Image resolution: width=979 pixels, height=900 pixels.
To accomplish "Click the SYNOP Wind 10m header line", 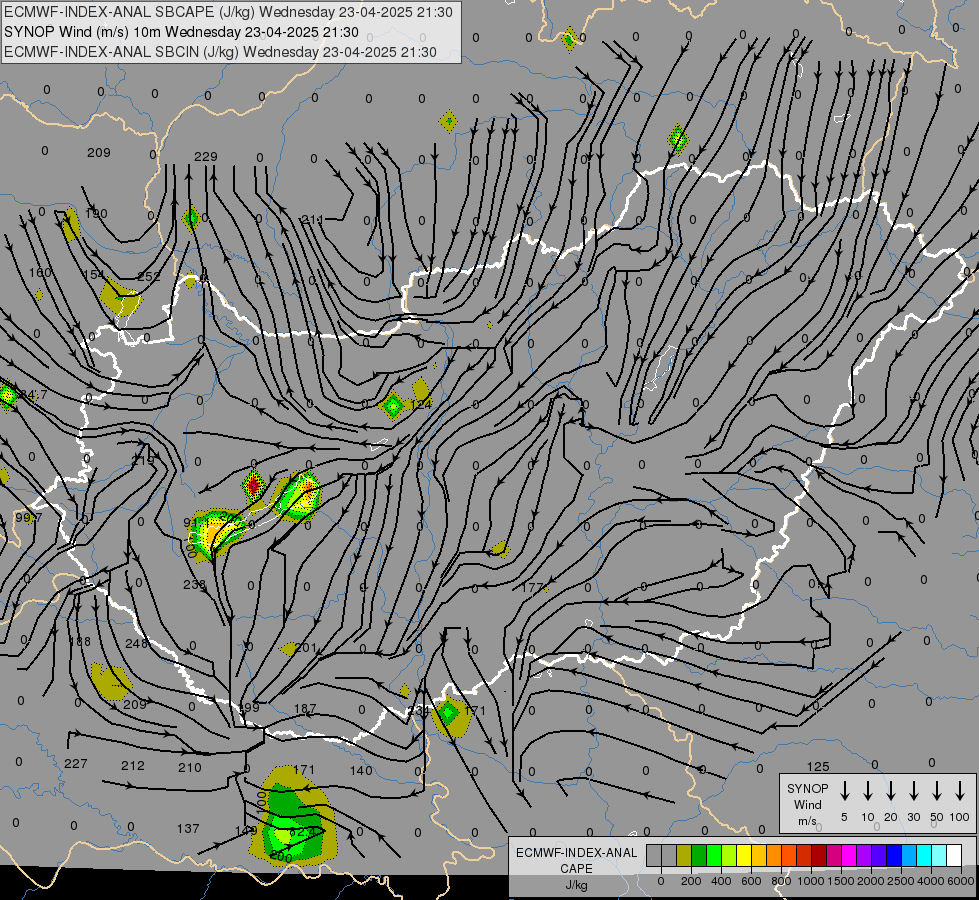I will coord(181,32).
